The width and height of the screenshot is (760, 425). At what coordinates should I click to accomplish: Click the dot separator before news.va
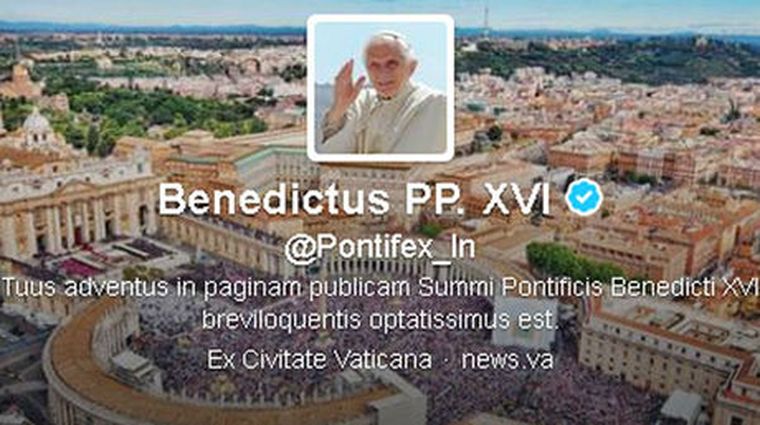pos(446,361)
